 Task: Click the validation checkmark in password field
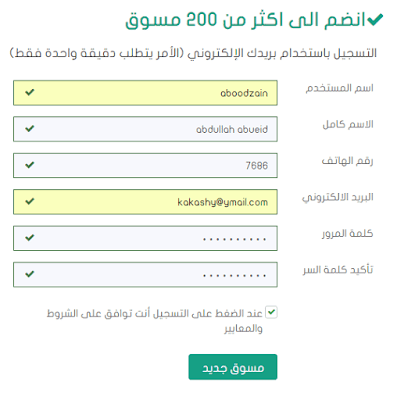(x=30, y=238)
